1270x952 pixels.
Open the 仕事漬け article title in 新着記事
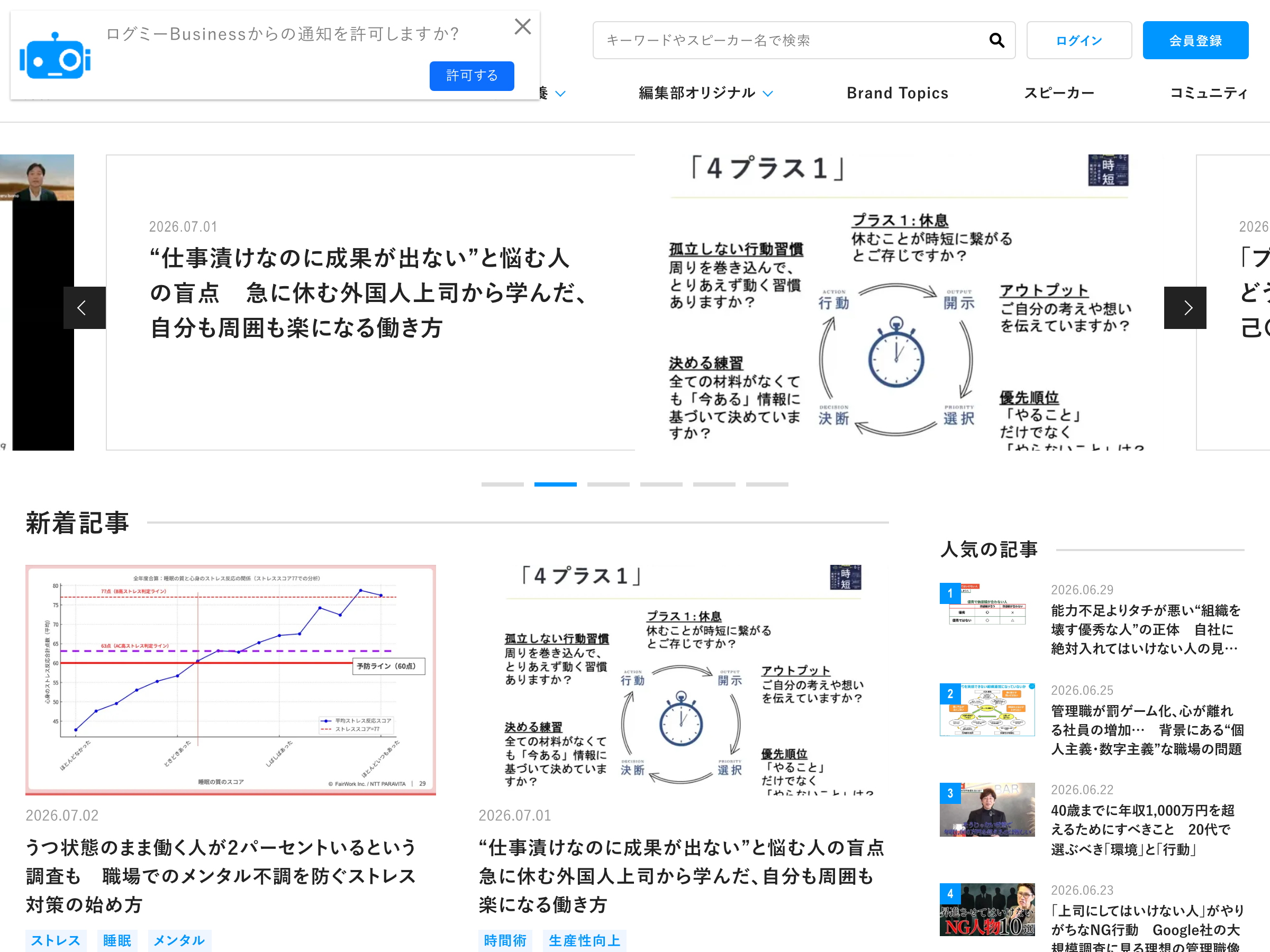point(682,876)
